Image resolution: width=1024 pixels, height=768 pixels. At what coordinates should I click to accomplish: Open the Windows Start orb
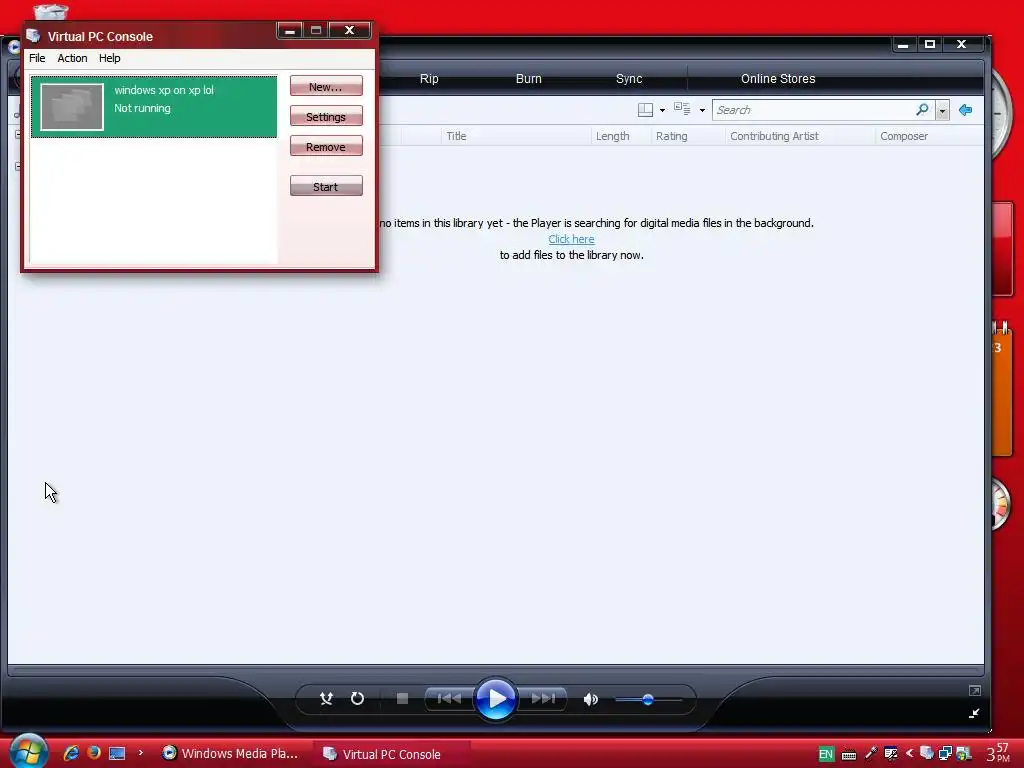tap(28, 752)
